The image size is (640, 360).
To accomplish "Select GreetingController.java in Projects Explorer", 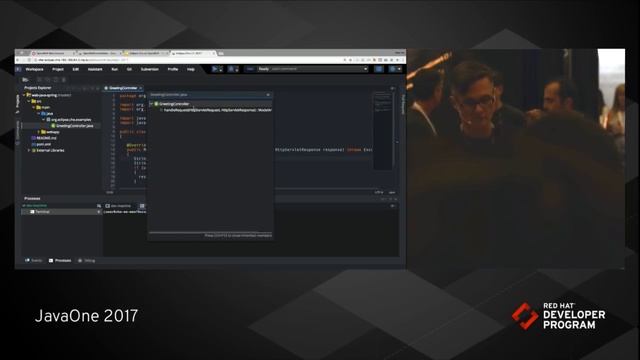I will click(x=75, y=126).
